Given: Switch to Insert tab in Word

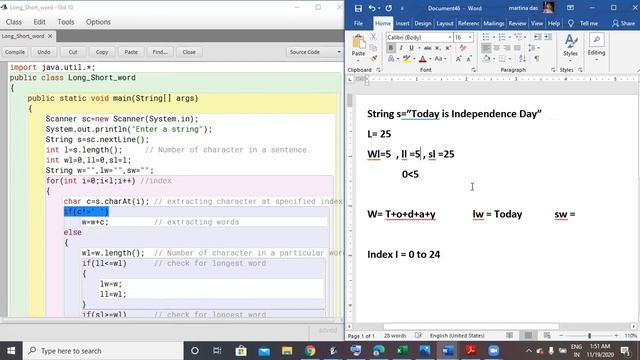Looking at the screenshot, I should click(402, 24).
